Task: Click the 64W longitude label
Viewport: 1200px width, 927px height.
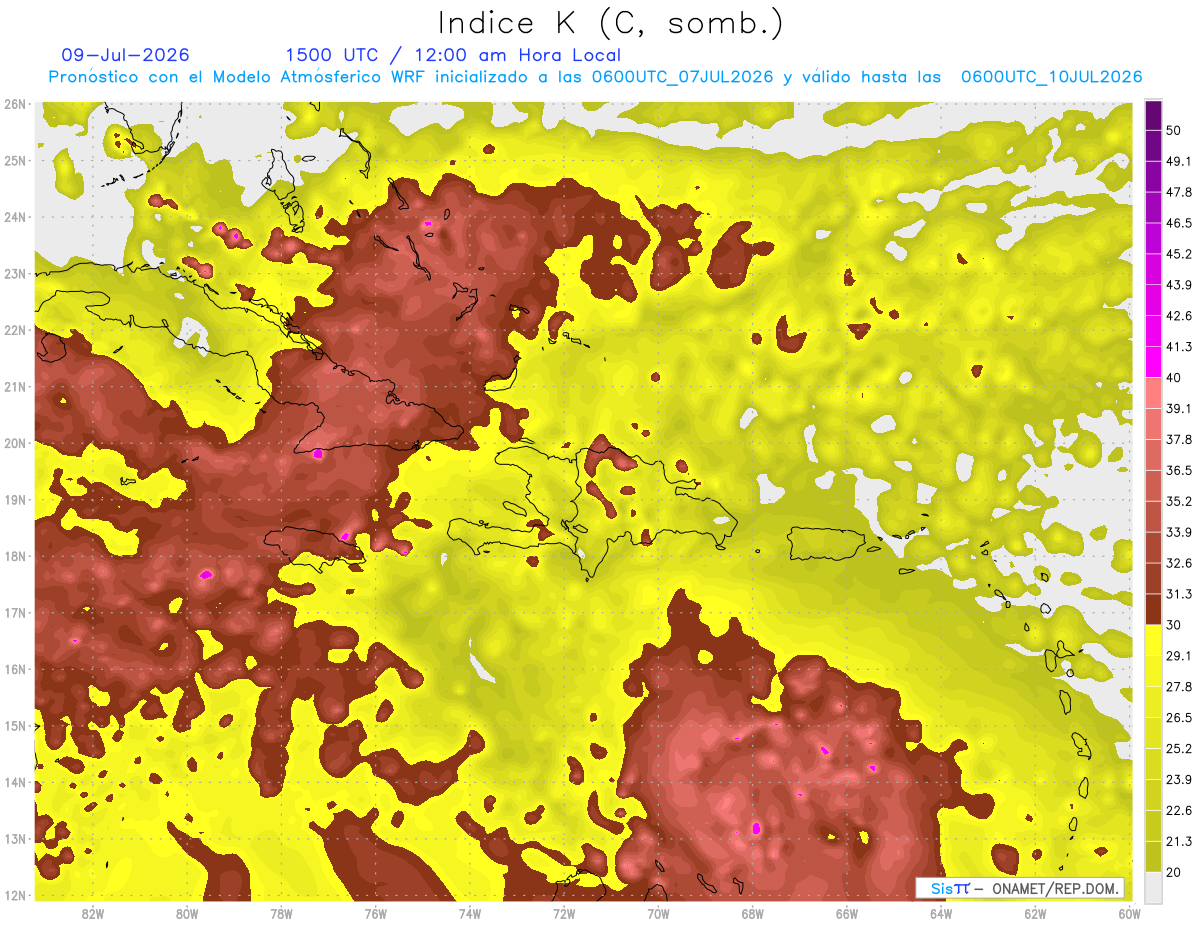Action: tap(941, 913)
